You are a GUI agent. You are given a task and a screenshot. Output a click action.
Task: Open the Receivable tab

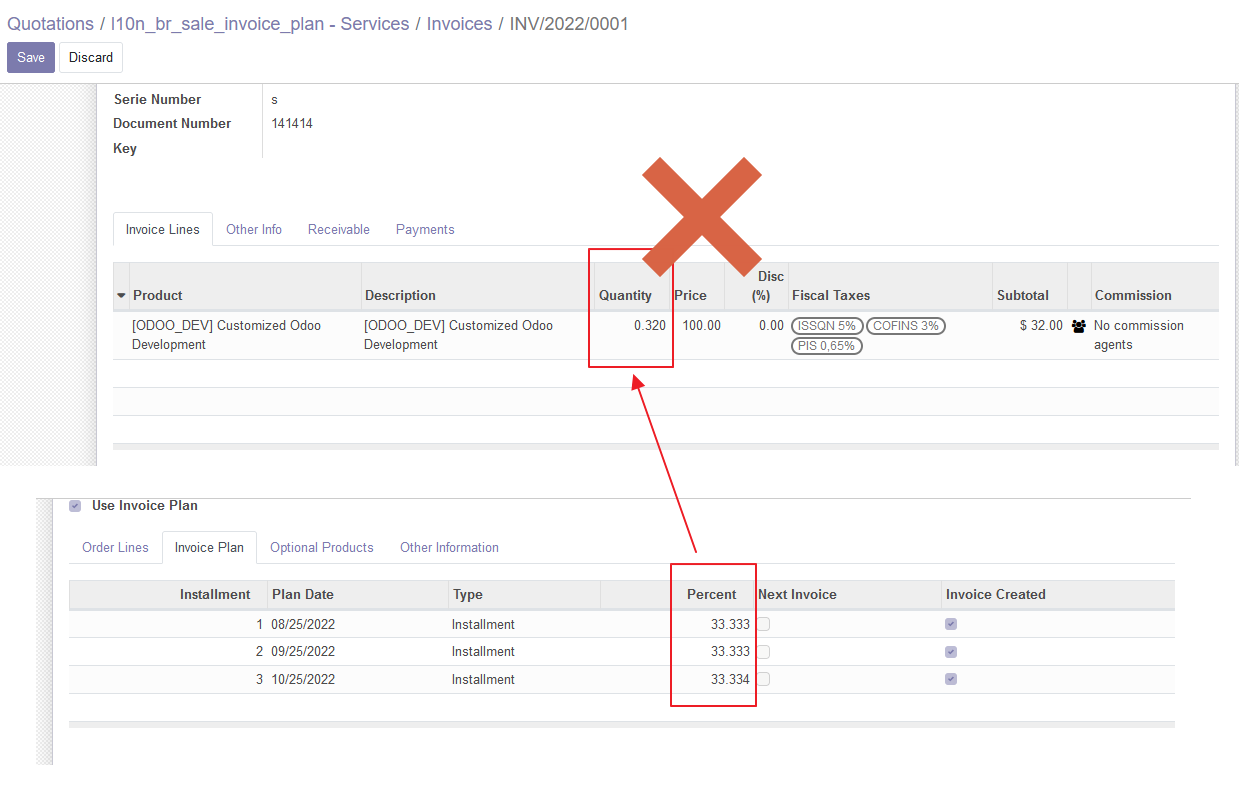(339, 229)
